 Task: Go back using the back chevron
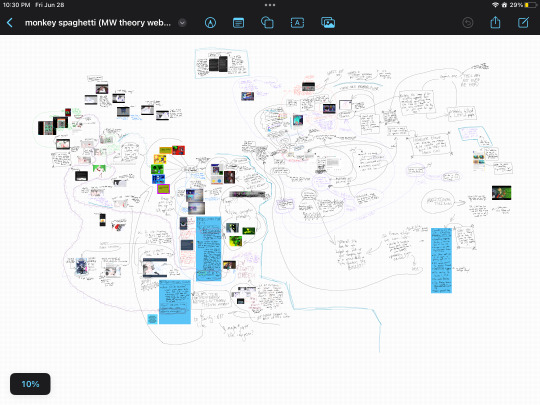(10, 23)
